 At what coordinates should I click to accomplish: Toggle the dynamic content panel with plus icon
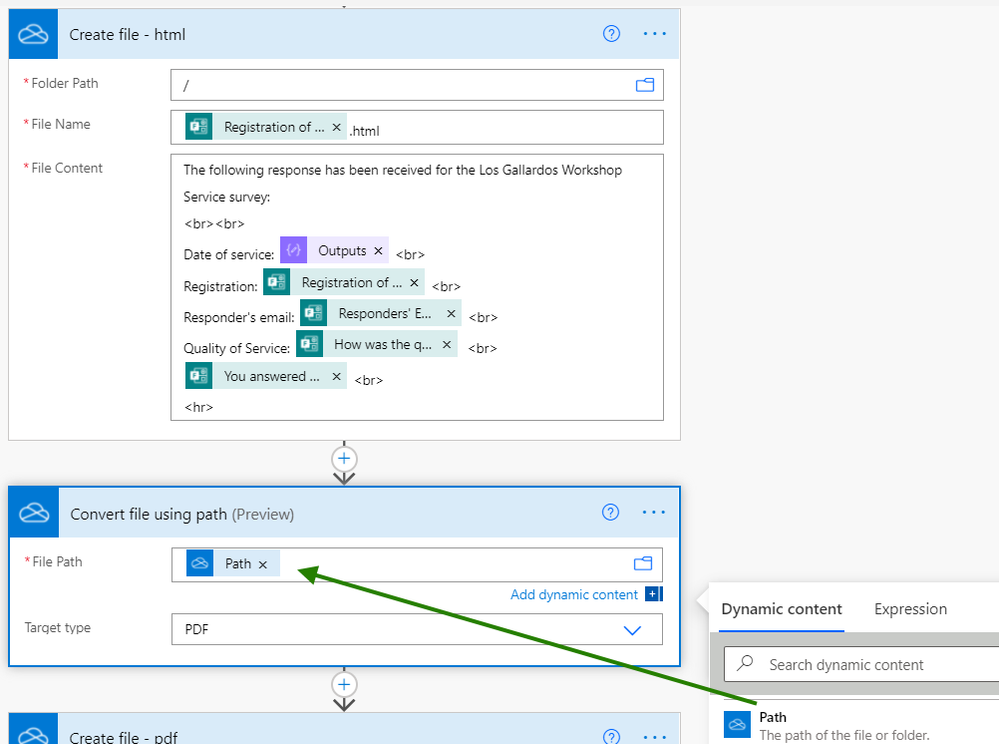tap(654, 594)
